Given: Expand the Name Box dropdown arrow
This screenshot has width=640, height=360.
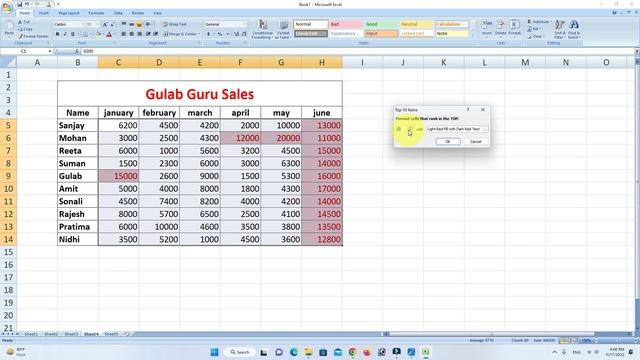Looking at the screenshot, I should click(x=50, y=51).
